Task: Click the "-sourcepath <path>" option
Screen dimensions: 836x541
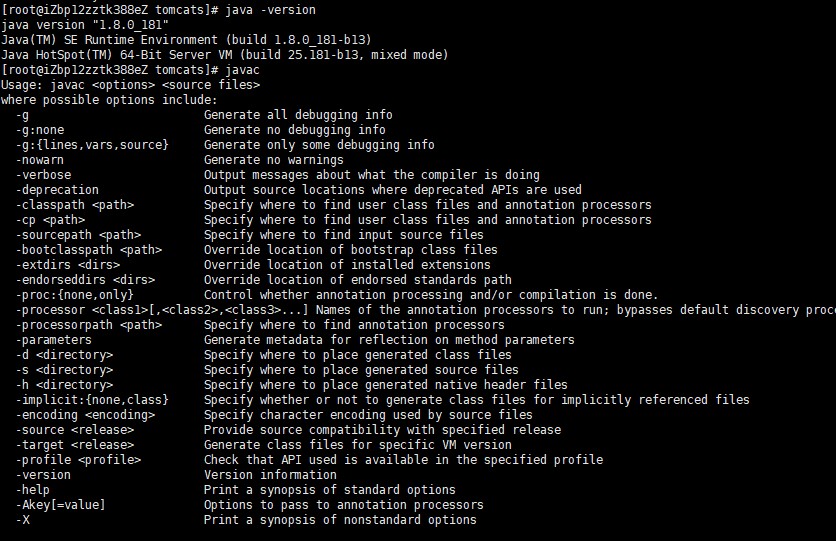Action: 79,235
